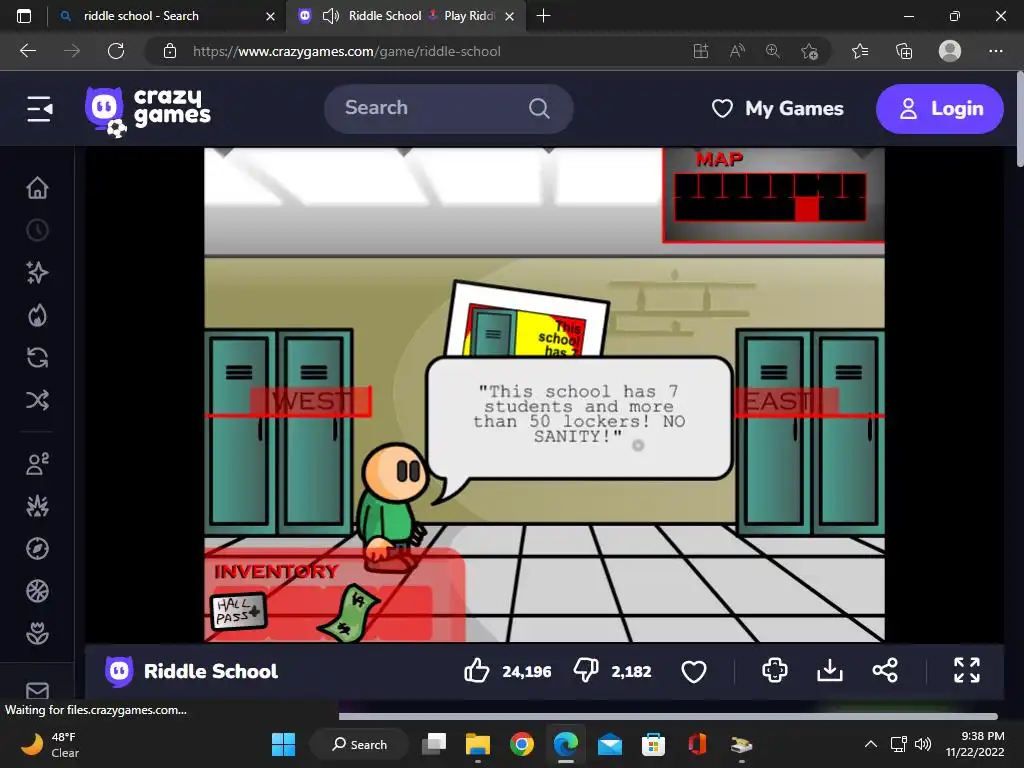Like Riddle School with thumbs up
The width and height of the screenshot is (1024, 768).
click(476, 671)
